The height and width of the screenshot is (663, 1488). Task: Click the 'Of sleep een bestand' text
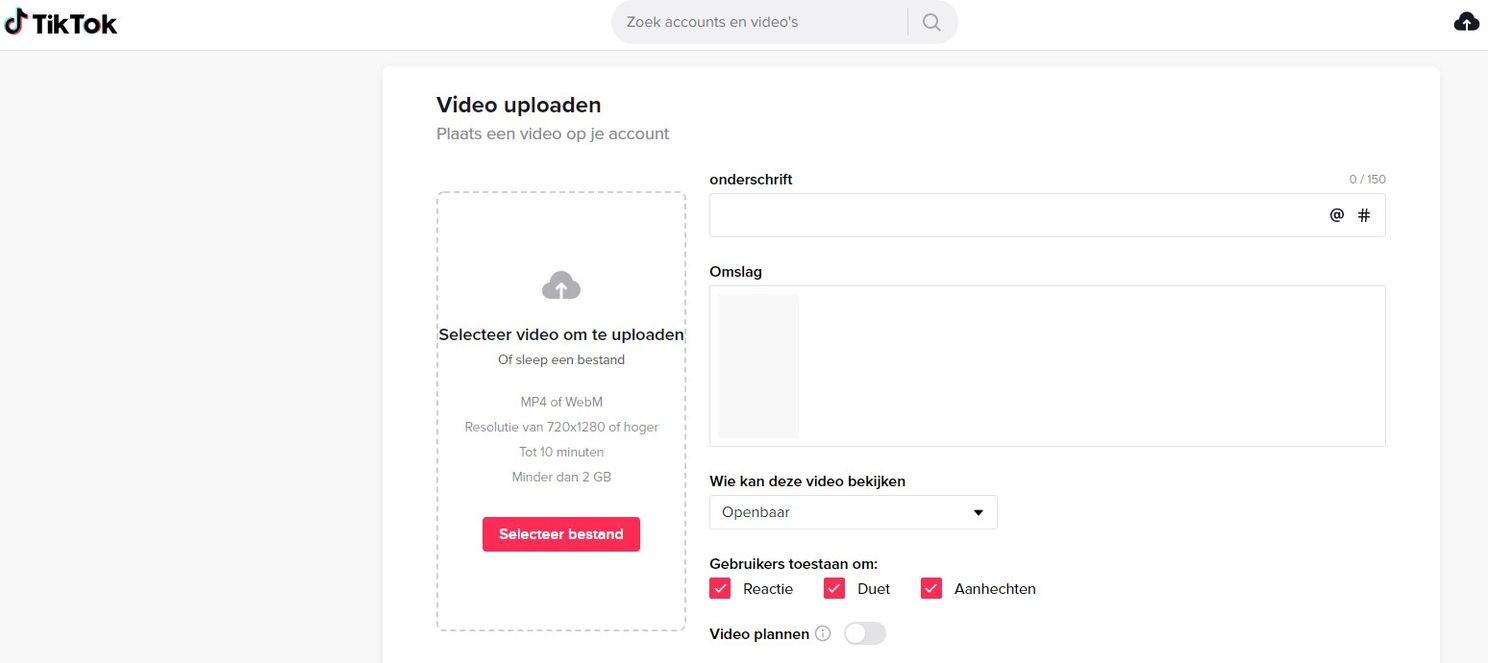(561, 360)
